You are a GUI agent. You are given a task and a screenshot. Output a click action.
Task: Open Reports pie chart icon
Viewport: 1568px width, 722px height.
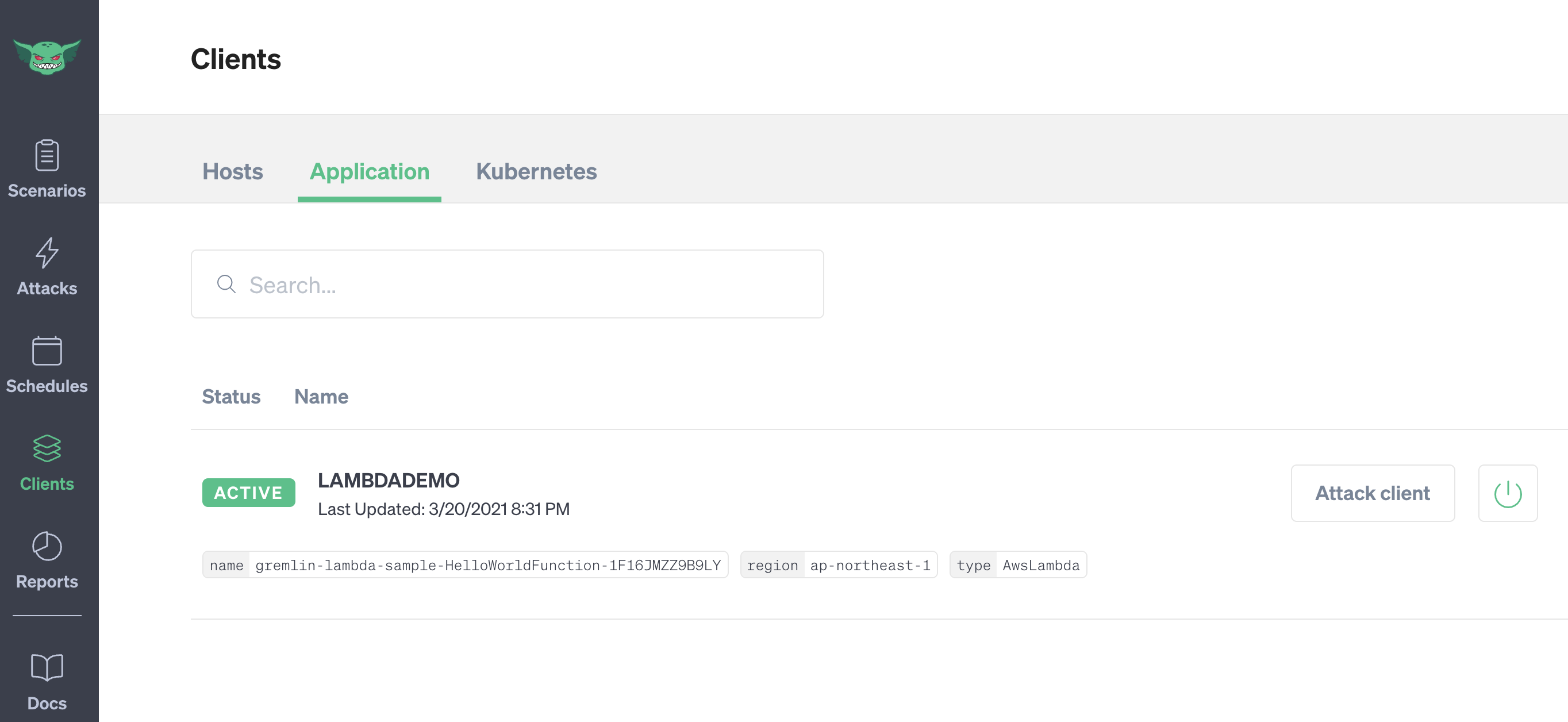(x=47, y=546)
